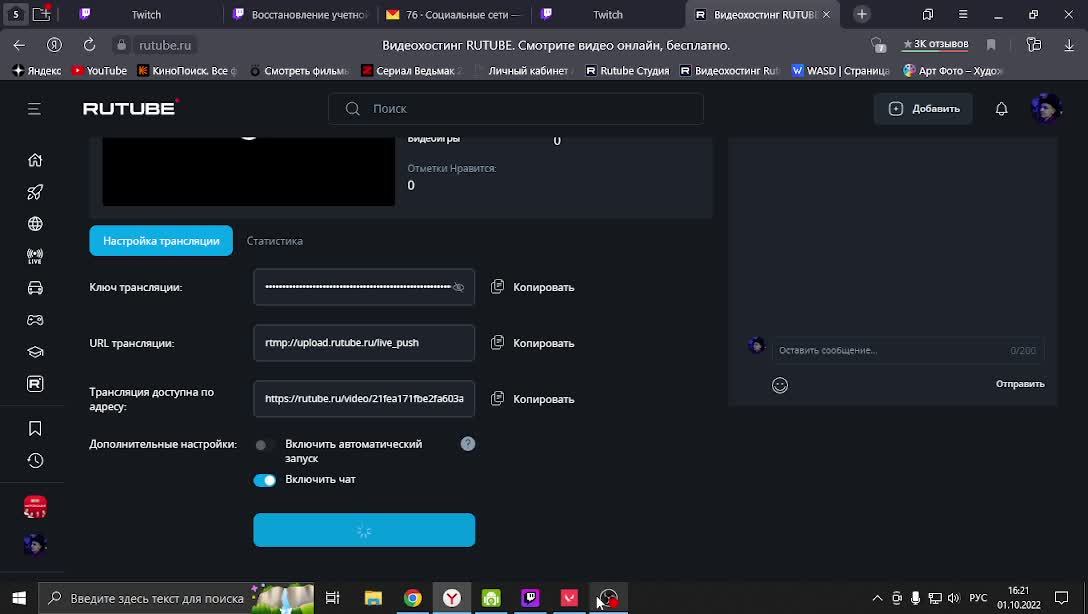Click the RUTUBE logo
The image size is (1088, 614).
130,108
